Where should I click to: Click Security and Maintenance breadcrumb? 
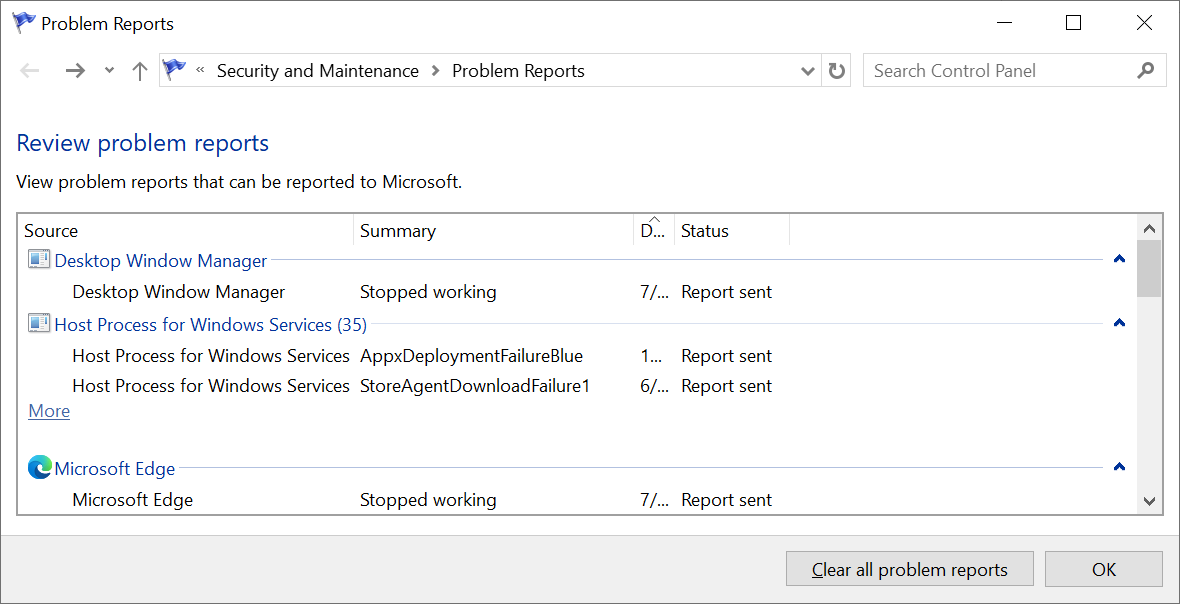(317, 71)
